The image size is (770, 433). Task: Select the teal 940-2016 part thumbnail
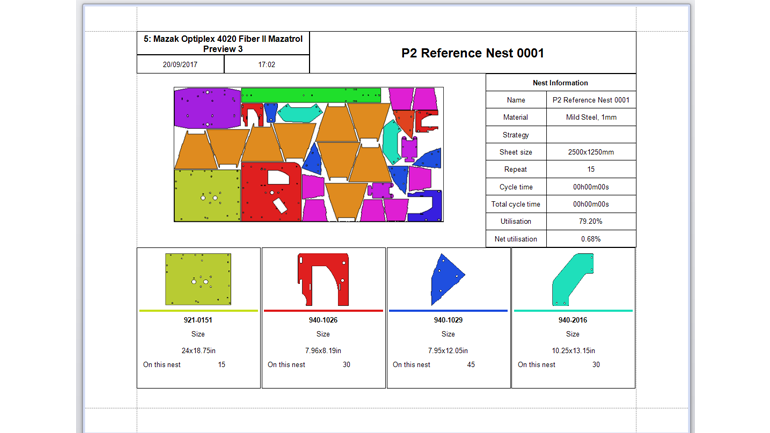[x=572, y=279]
